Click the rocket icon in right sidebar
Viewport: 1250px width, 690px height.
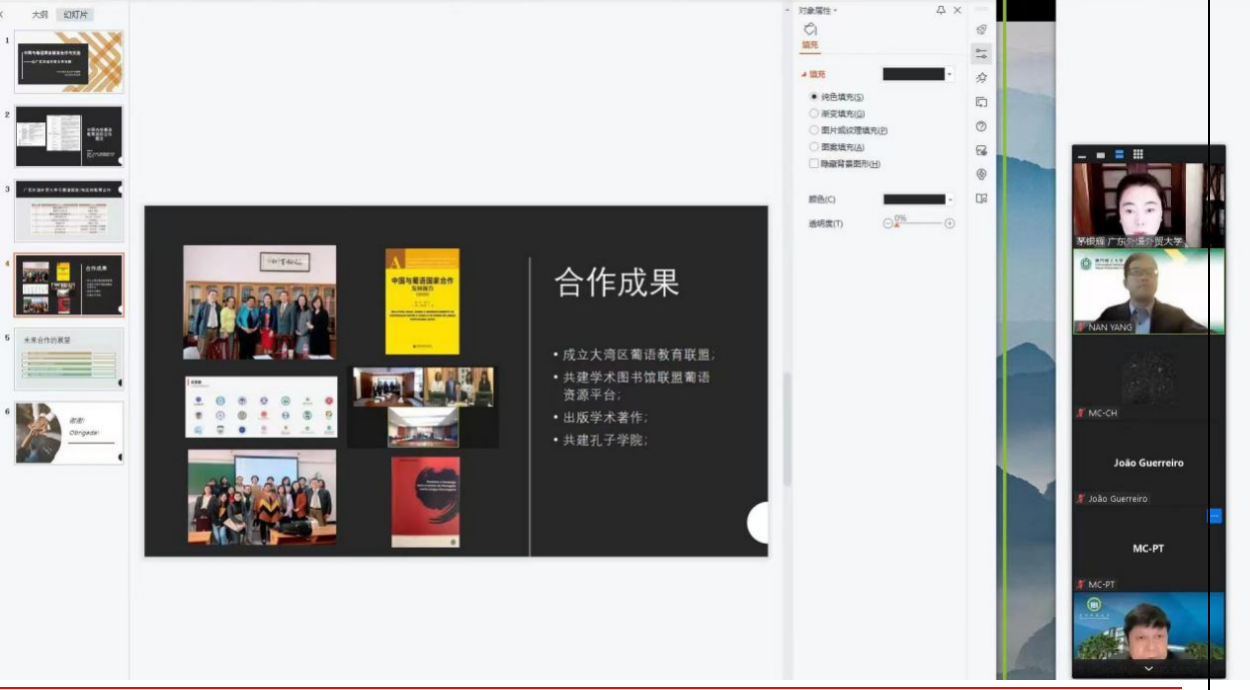click(981, 29)
